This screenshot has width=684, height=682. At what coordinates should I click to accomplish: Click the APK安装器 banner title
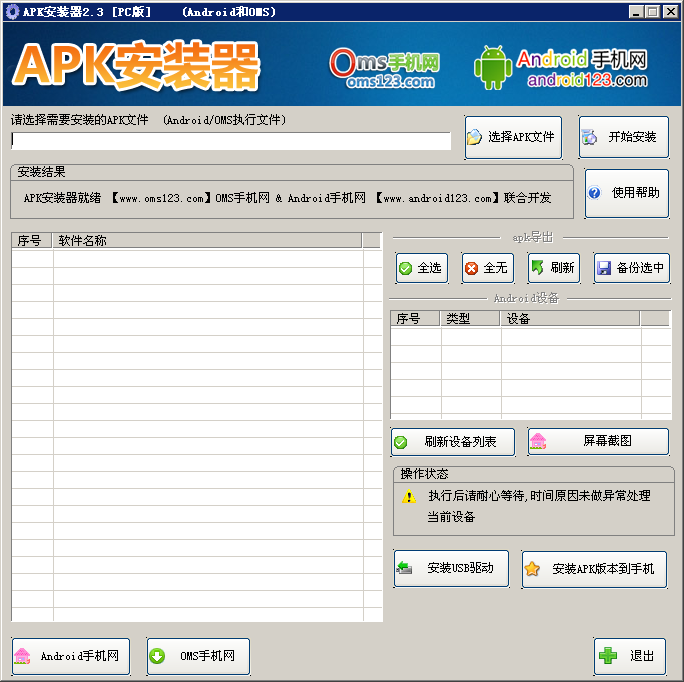click(x=137, y=66)
